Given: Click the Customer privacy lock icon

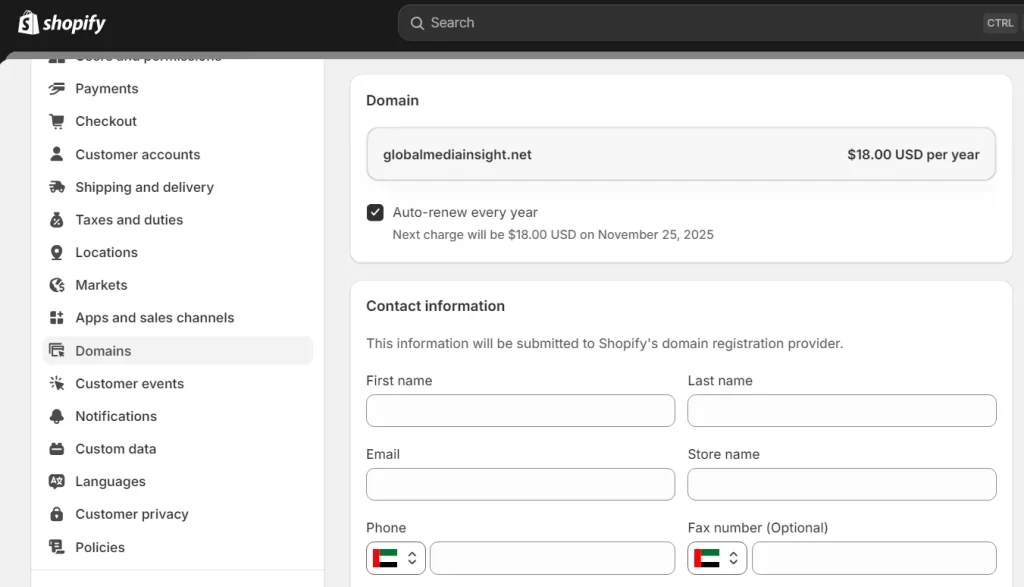Looking at the screenshot, I should 57,514.
